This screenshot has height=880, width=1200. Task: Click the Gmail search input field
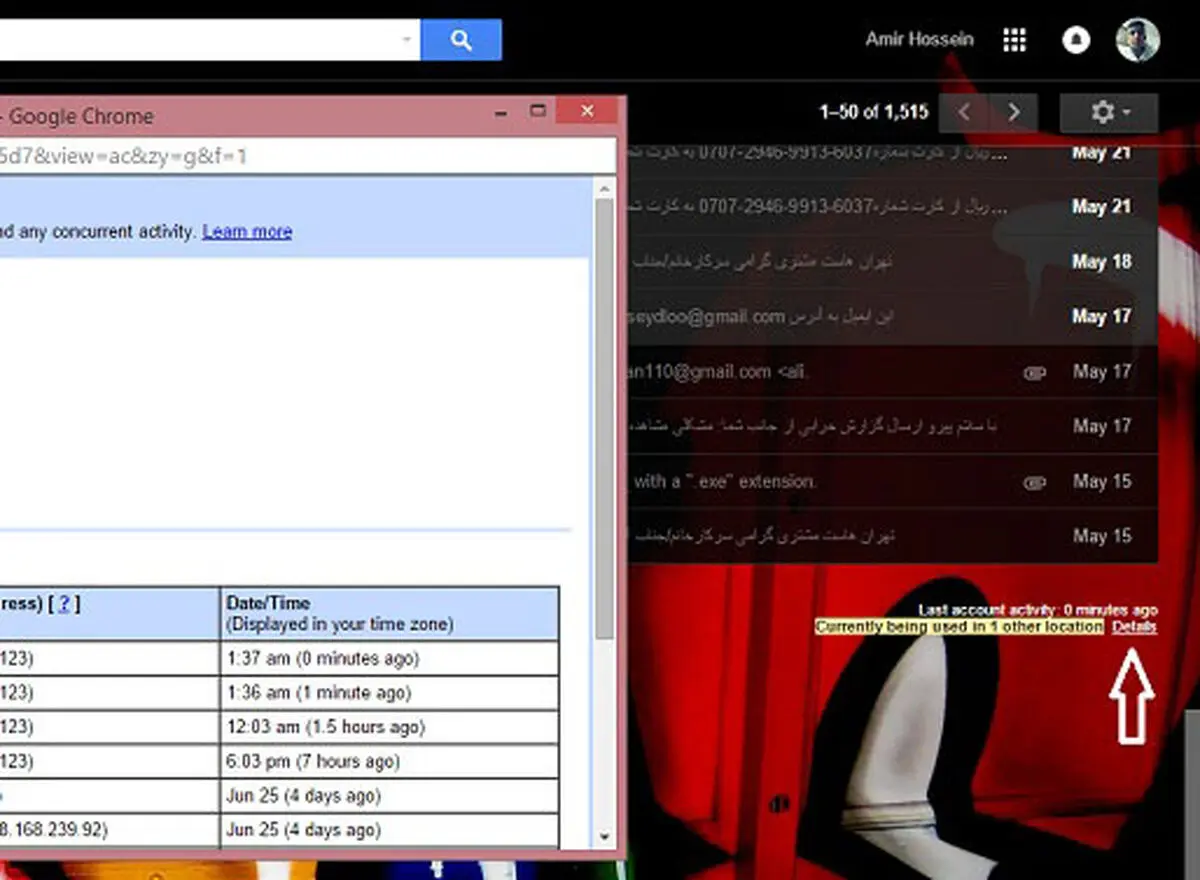click(198, 40)
